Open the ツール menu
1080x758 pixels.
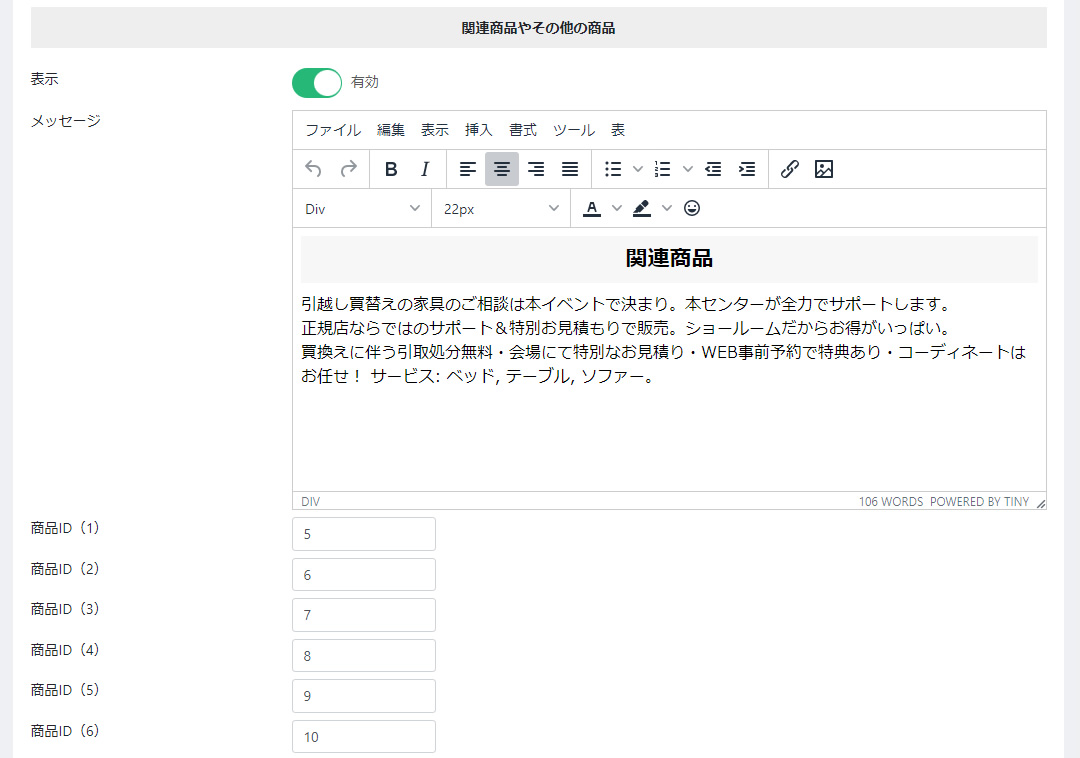[x=574, y=130]
